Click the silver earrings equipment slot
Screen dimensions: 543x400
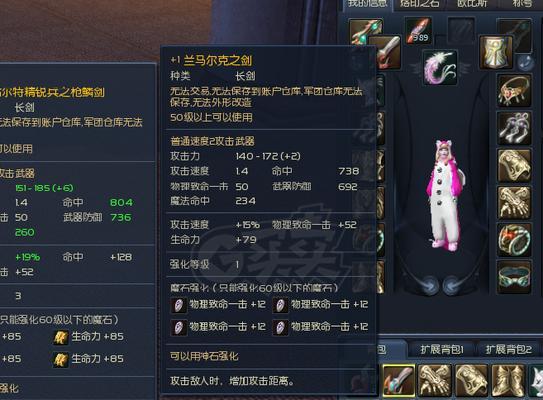click(x=514, y=128)
